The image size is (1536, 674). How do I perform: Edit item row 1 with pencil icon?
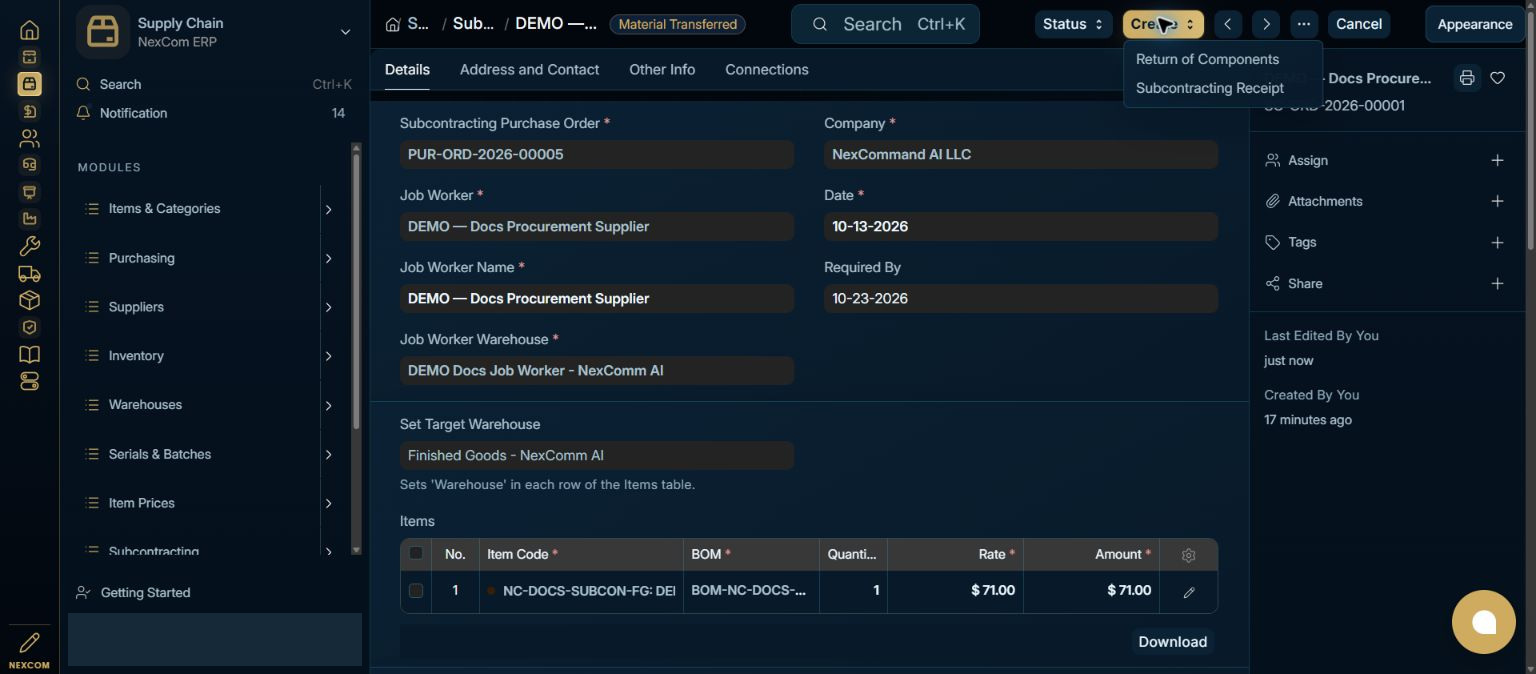(x=1188, y=592)
